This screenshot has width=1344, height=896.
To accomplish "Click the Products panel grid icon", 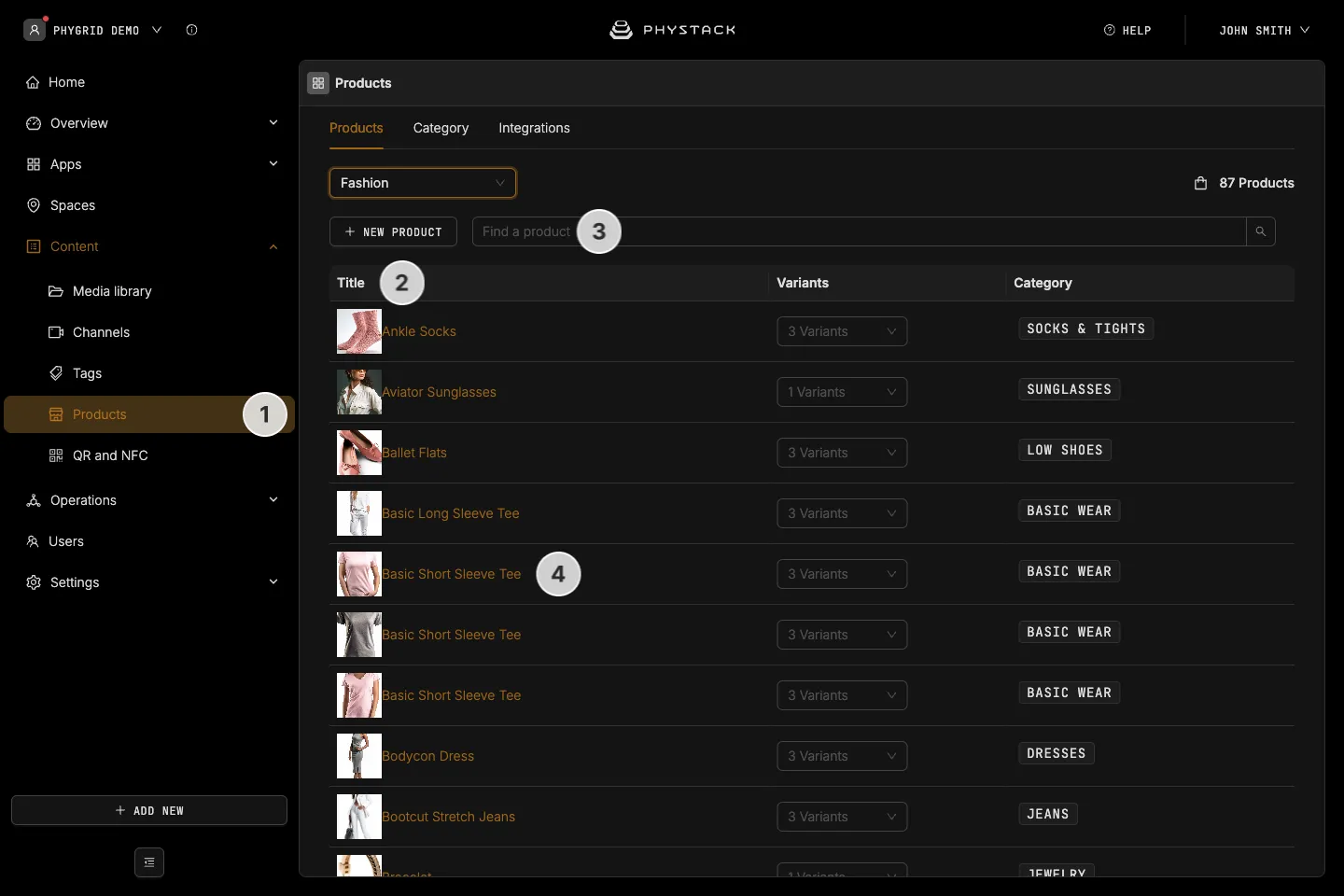I will click(318, 83).
